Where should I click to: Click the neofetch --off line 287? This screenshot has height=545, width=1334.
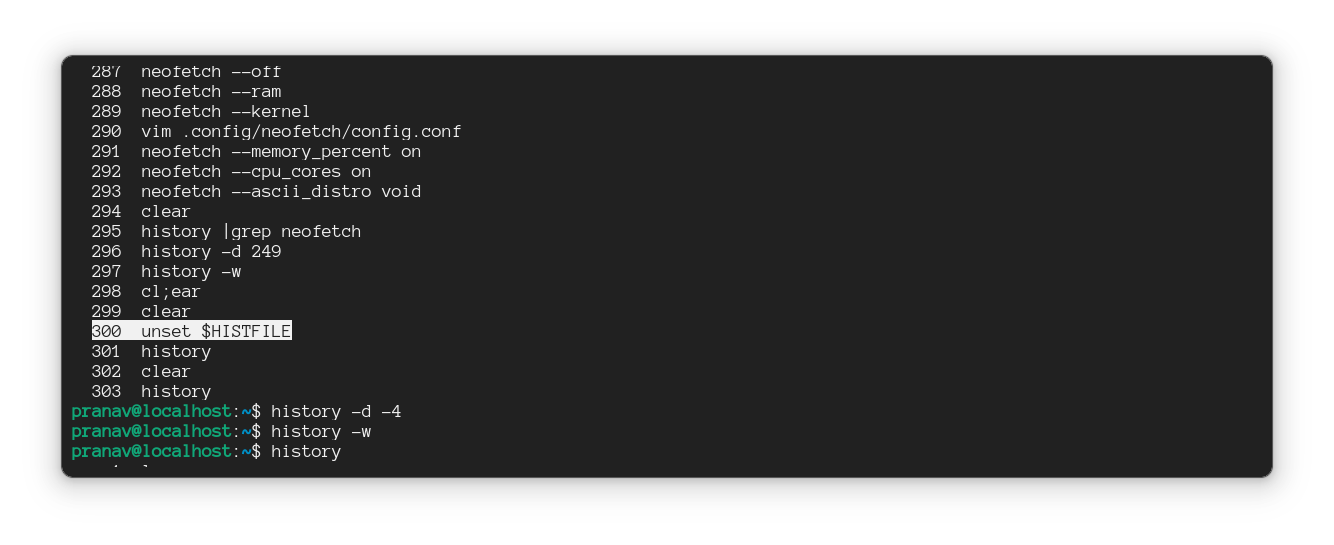point(210,72)
